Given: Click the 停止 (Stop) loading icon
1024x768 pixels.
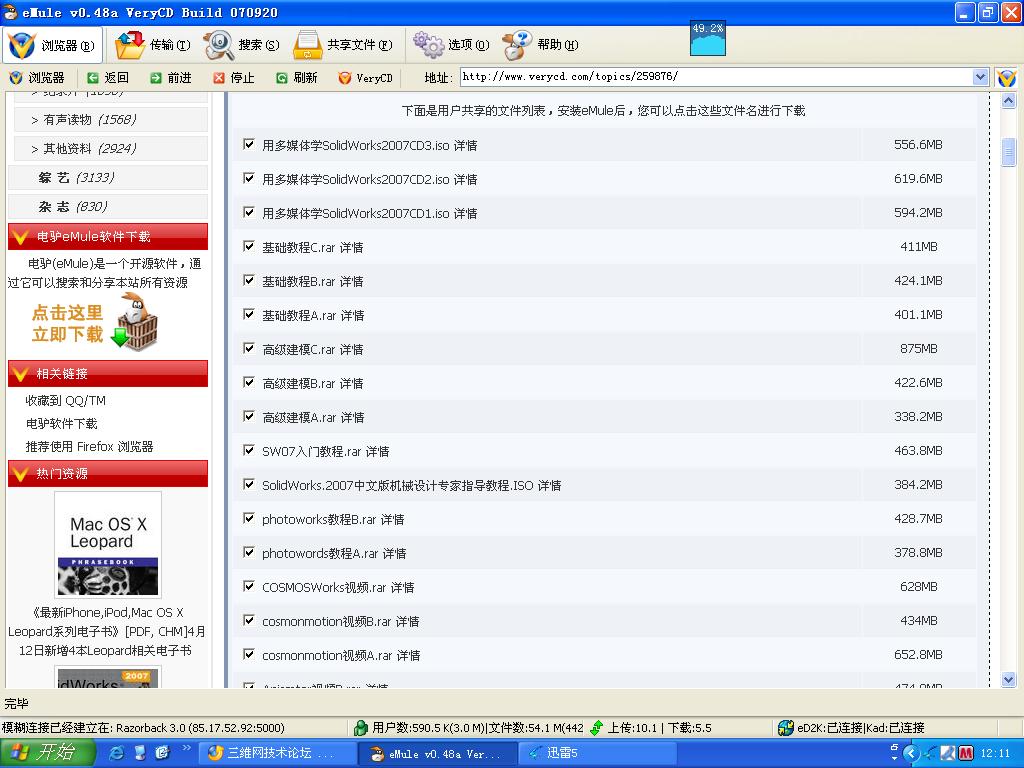Looking at the screenshot, I should point(219,78).
